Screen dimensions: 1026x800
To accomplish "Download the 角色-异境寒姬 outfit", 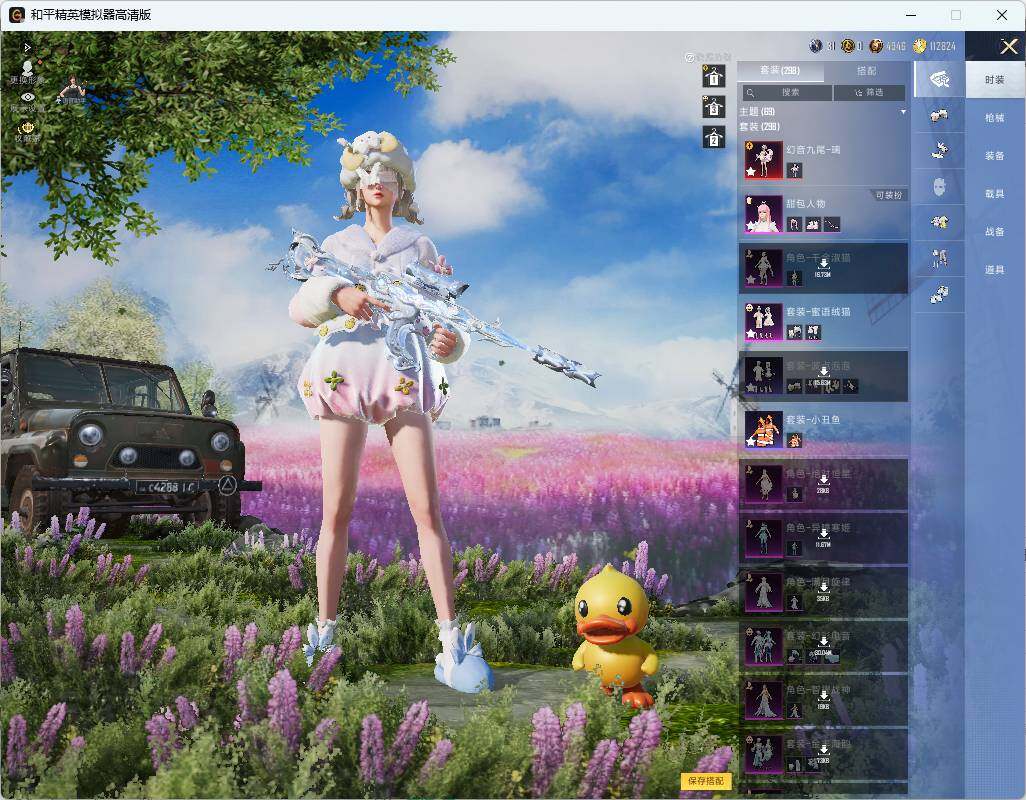I will 823,537.
